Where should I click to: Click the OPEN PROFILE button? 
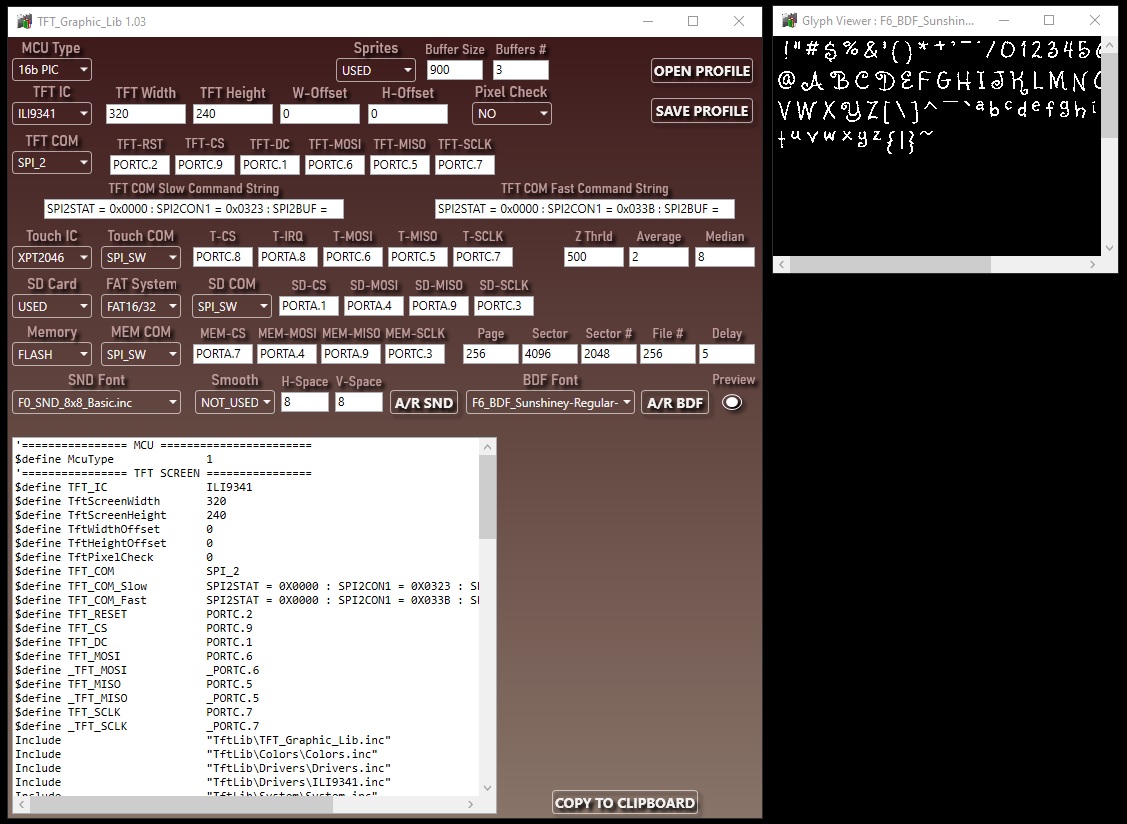701,71
